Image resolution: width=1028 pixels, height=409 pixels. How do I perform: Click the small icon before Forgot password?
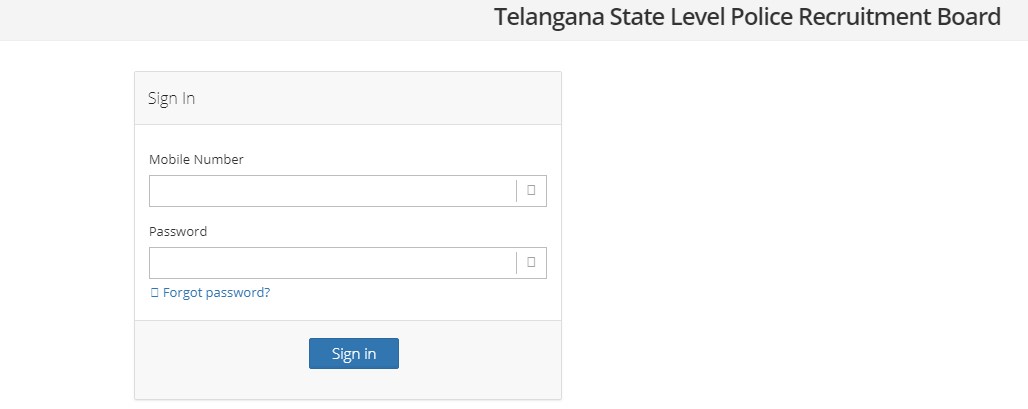155,293
